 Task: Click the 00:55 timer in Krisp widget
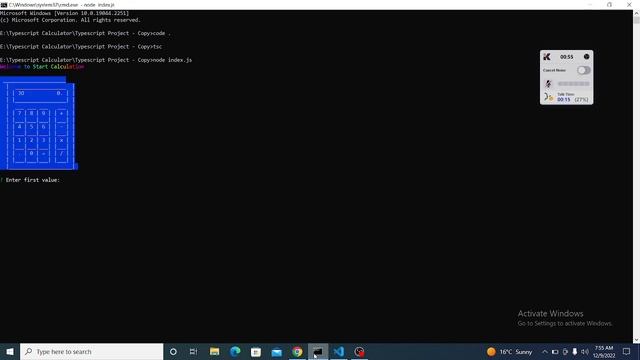567,57
